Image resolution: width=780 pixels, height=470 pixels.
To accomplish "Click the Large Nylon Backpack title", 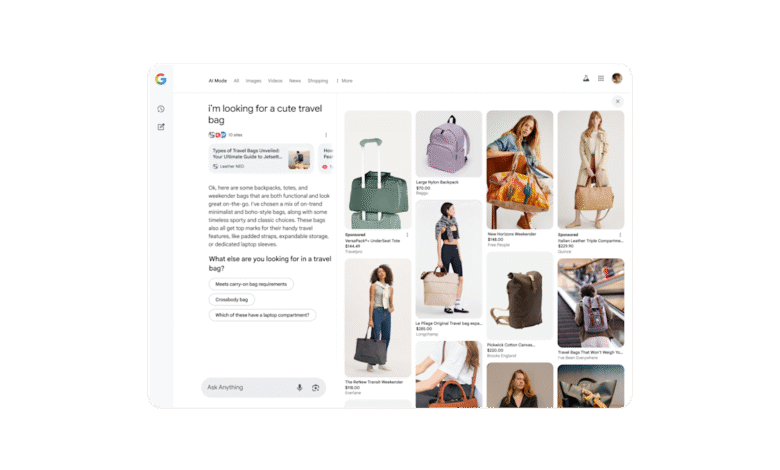I will point(437,182).
